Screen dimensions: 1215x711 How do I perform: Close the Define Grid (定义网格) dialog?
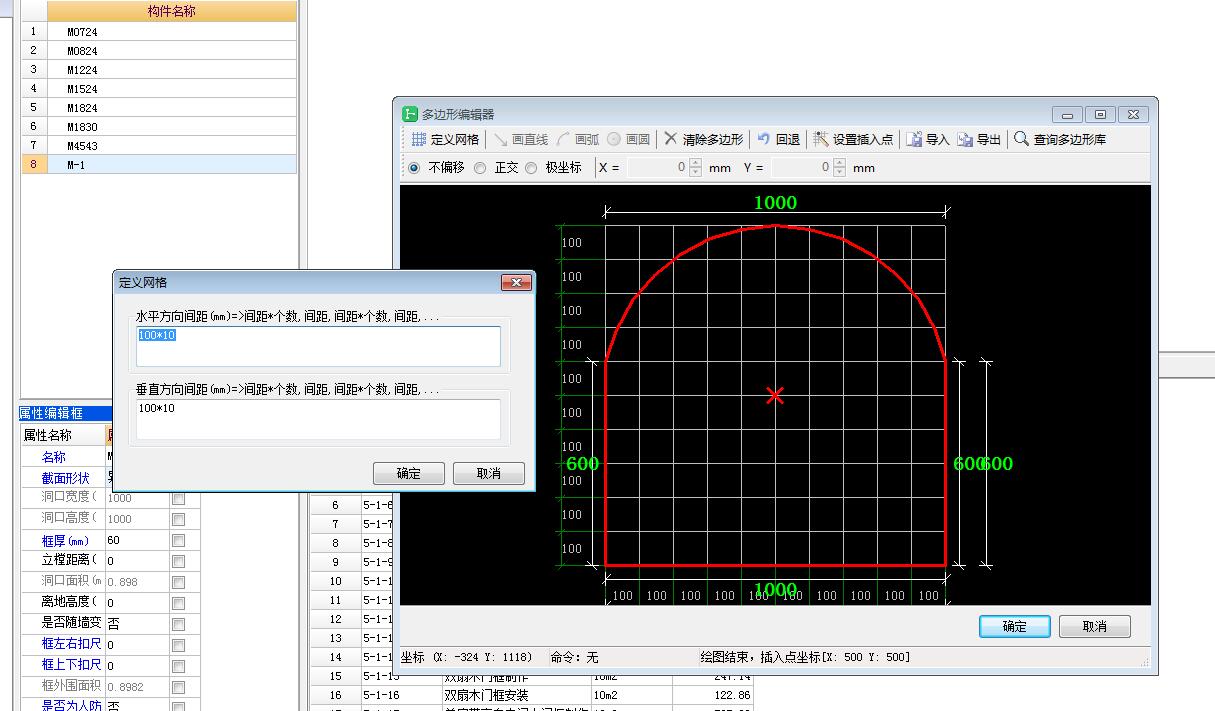pos(515,283)
